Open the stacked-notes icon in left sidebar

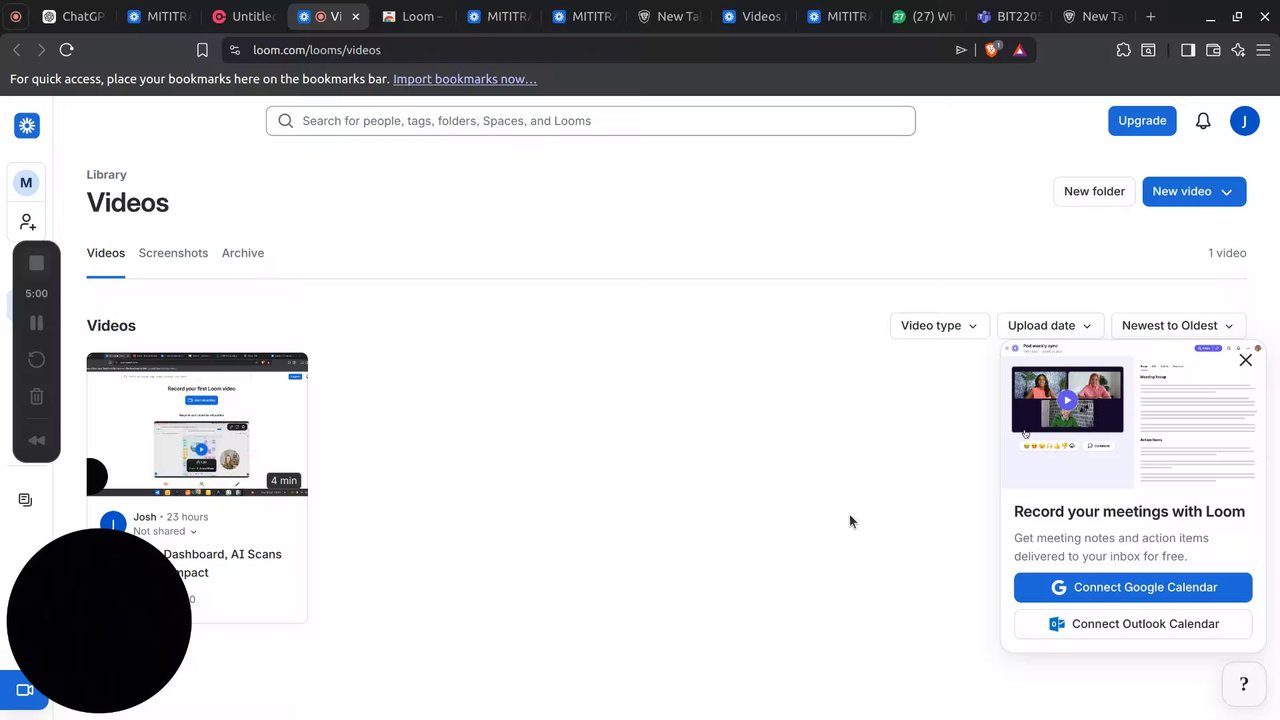click(x=26, y=500)
